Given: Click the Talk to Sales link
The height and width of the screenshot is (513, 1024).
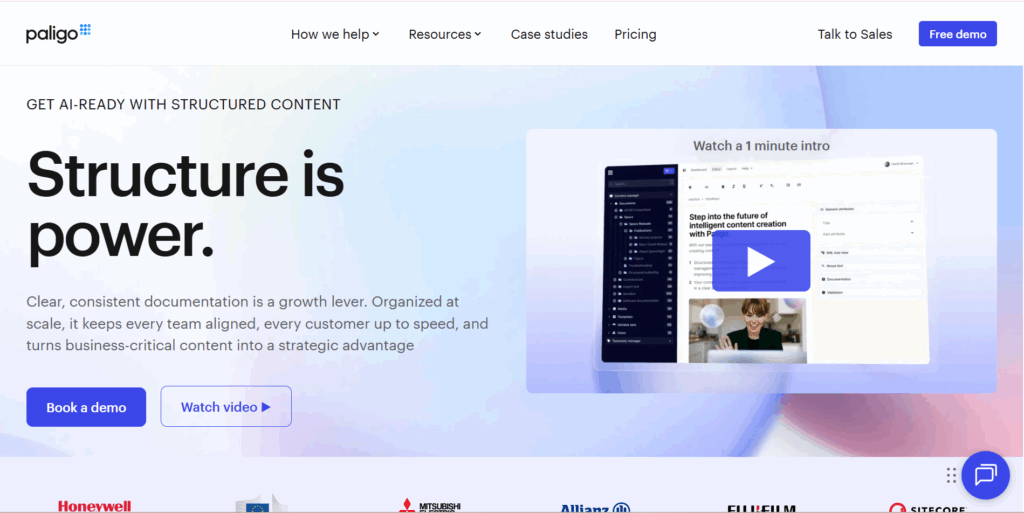Looking at the screenshot, I should point(855,34).
